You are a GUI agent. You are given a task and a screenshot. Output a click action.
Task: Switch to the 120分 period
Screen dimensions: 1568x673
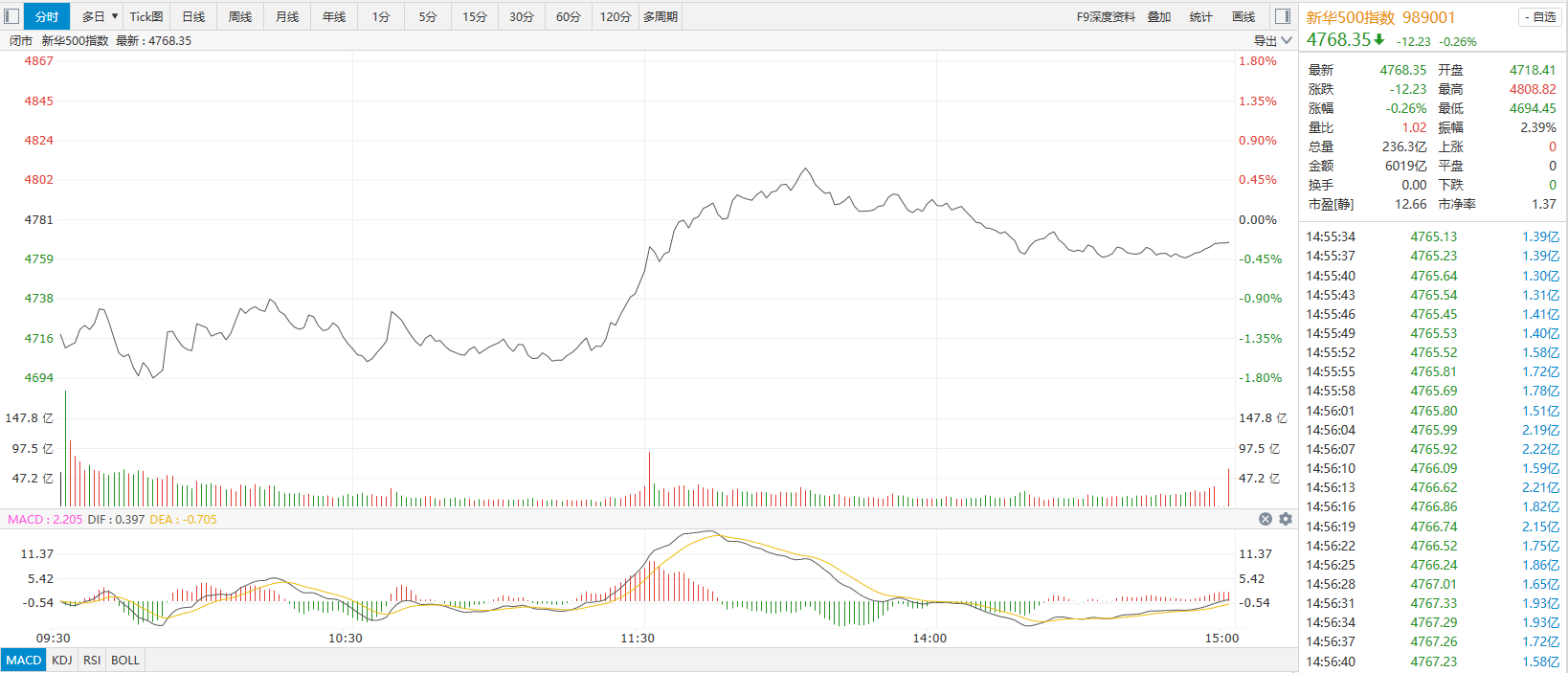[616, 16]
